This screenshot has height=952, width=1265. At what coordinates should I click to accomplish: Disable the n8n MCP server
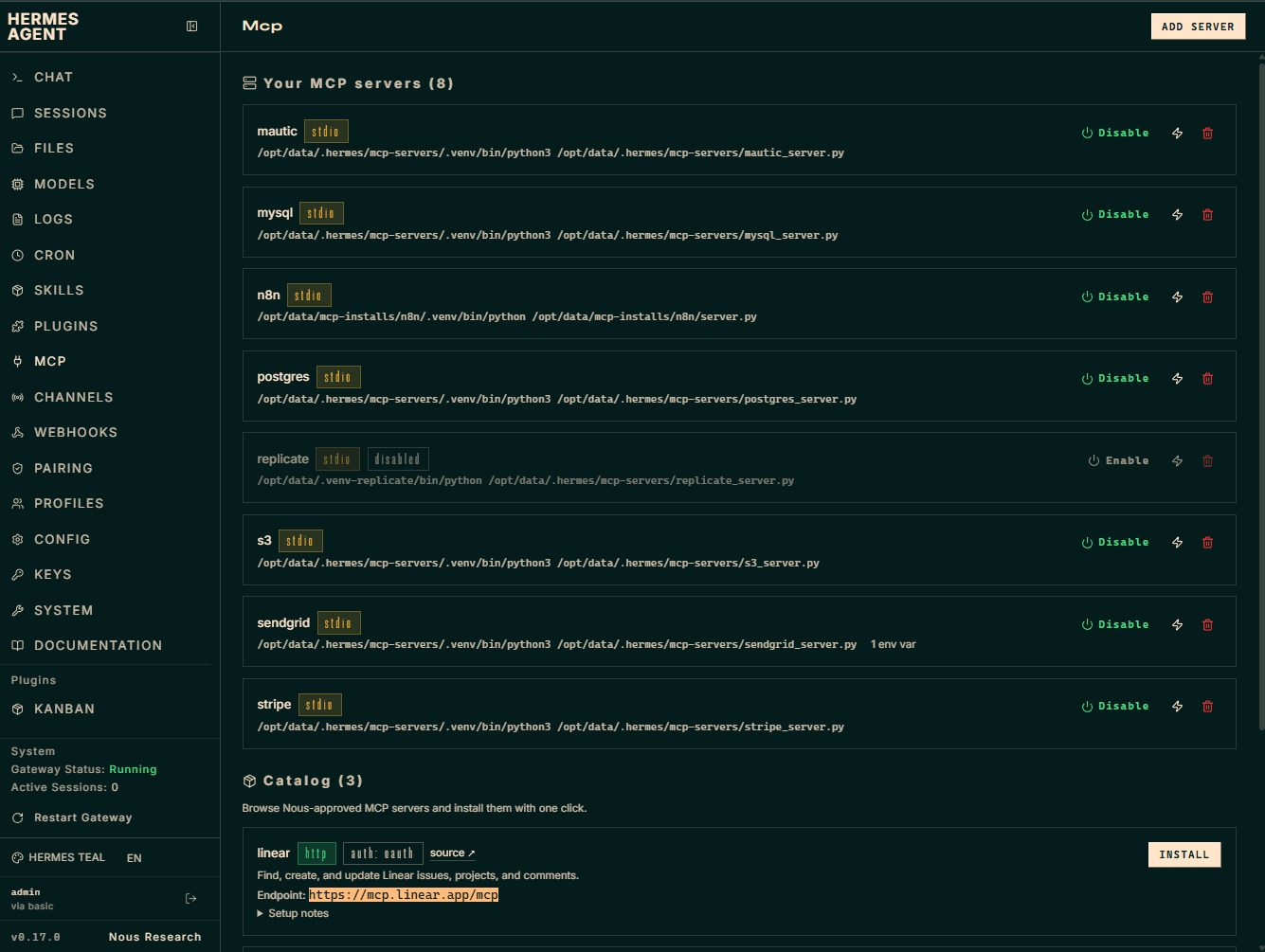point(1115,297)
